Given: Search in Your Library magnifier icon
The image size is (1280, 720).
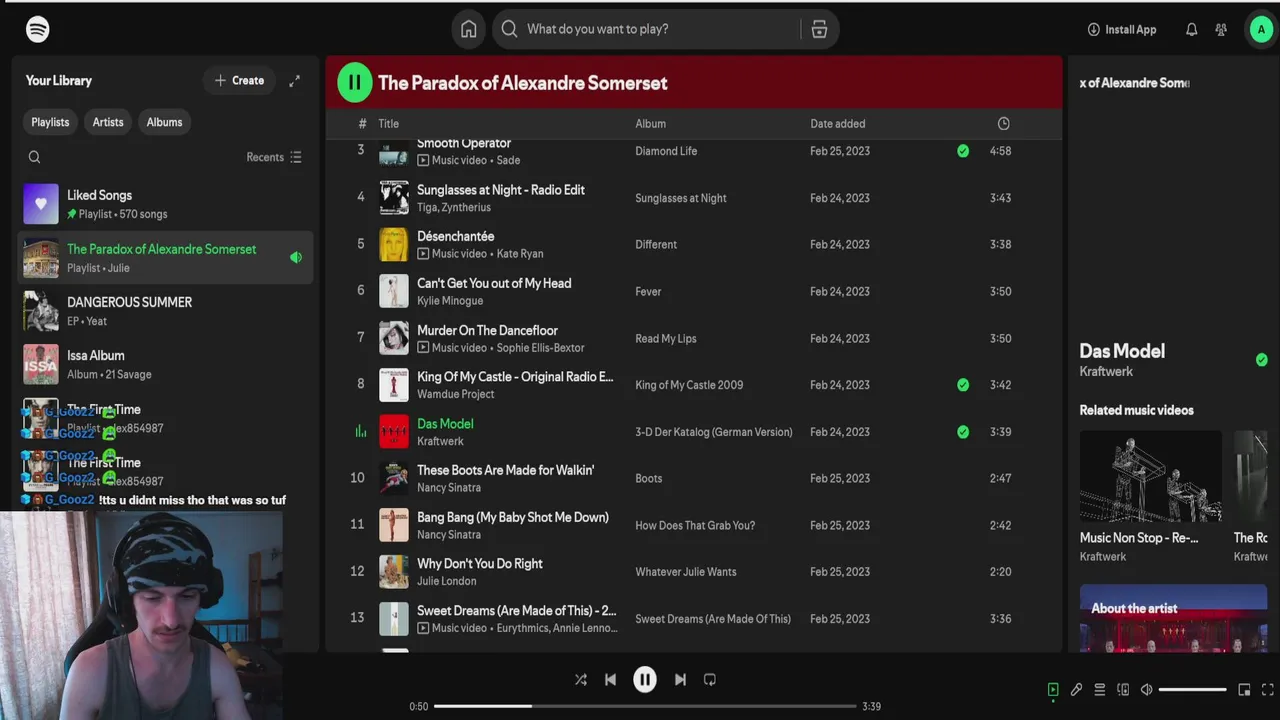Looking at the screenshot, I should point(34,157).
